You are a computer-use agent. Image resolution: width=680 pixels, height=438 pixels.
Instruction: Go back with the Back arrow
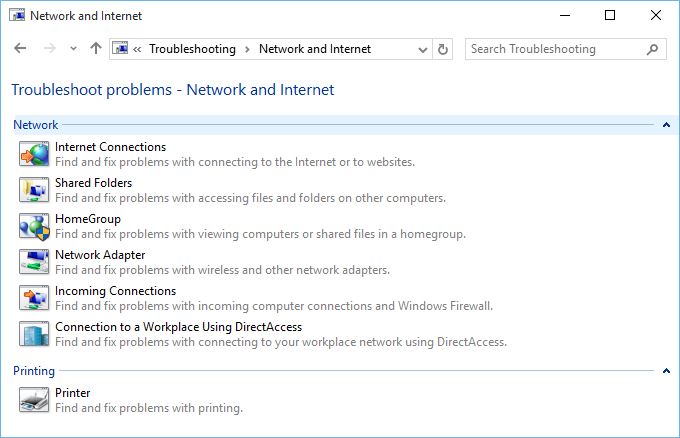(20, 49)
